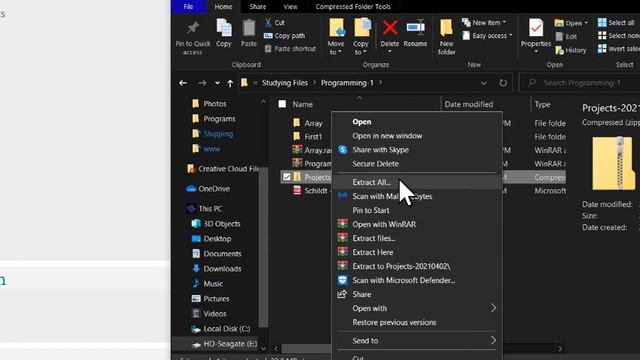Click Paste shortcut in ribbon

(x=290, y=49)
